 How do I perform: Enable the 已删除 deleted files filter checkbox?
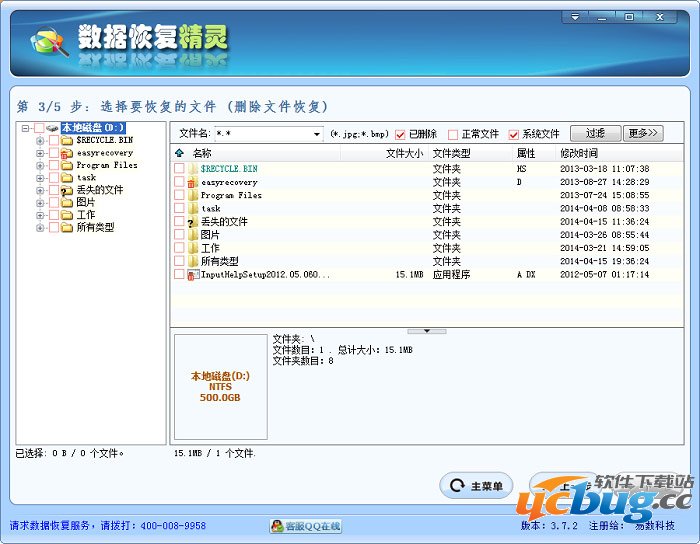pyautogui.click(x=400, y=134)
